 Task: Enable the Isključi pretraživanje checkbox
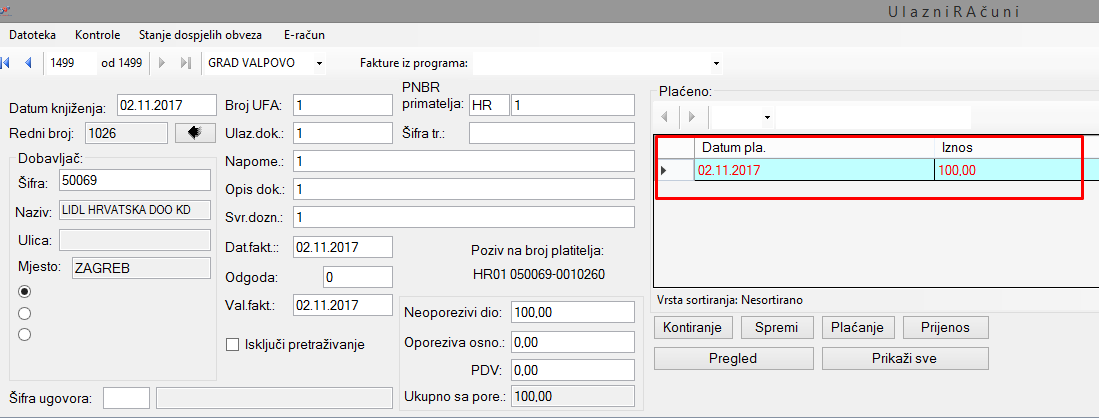(x=234, y=345)
